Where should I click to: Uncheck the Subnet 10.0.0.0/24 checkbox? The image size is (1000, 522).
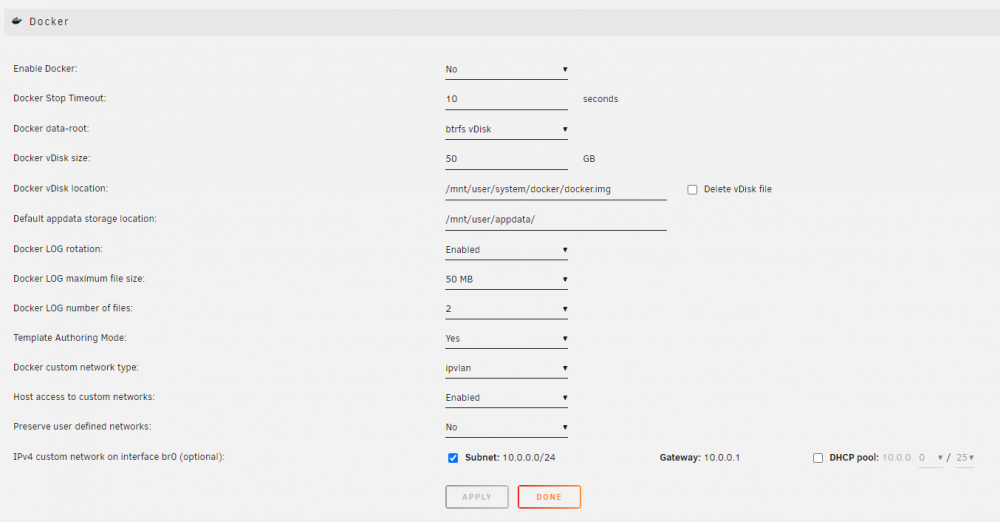453,458
